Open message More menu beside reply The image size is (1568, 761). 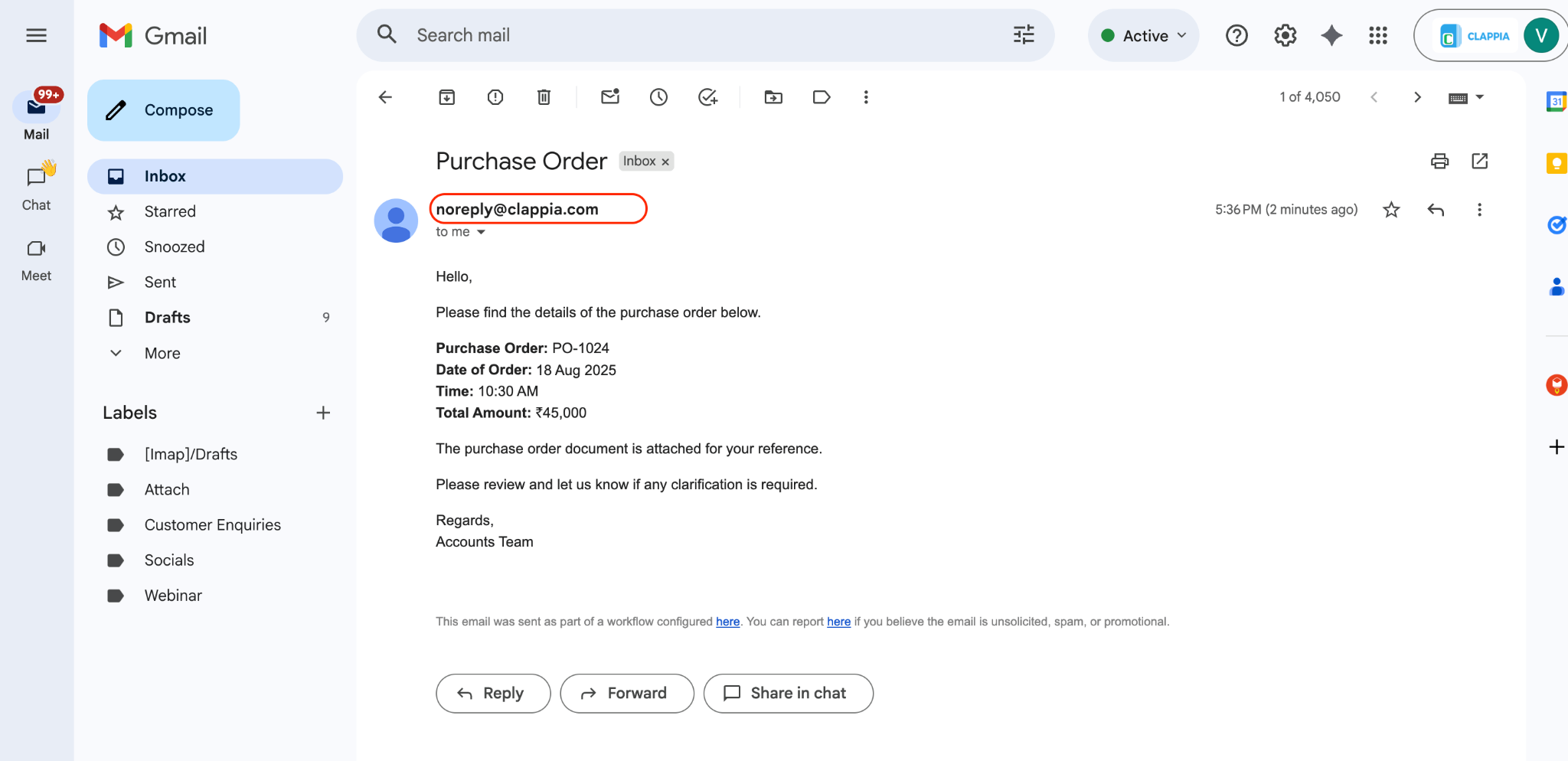1479,210
